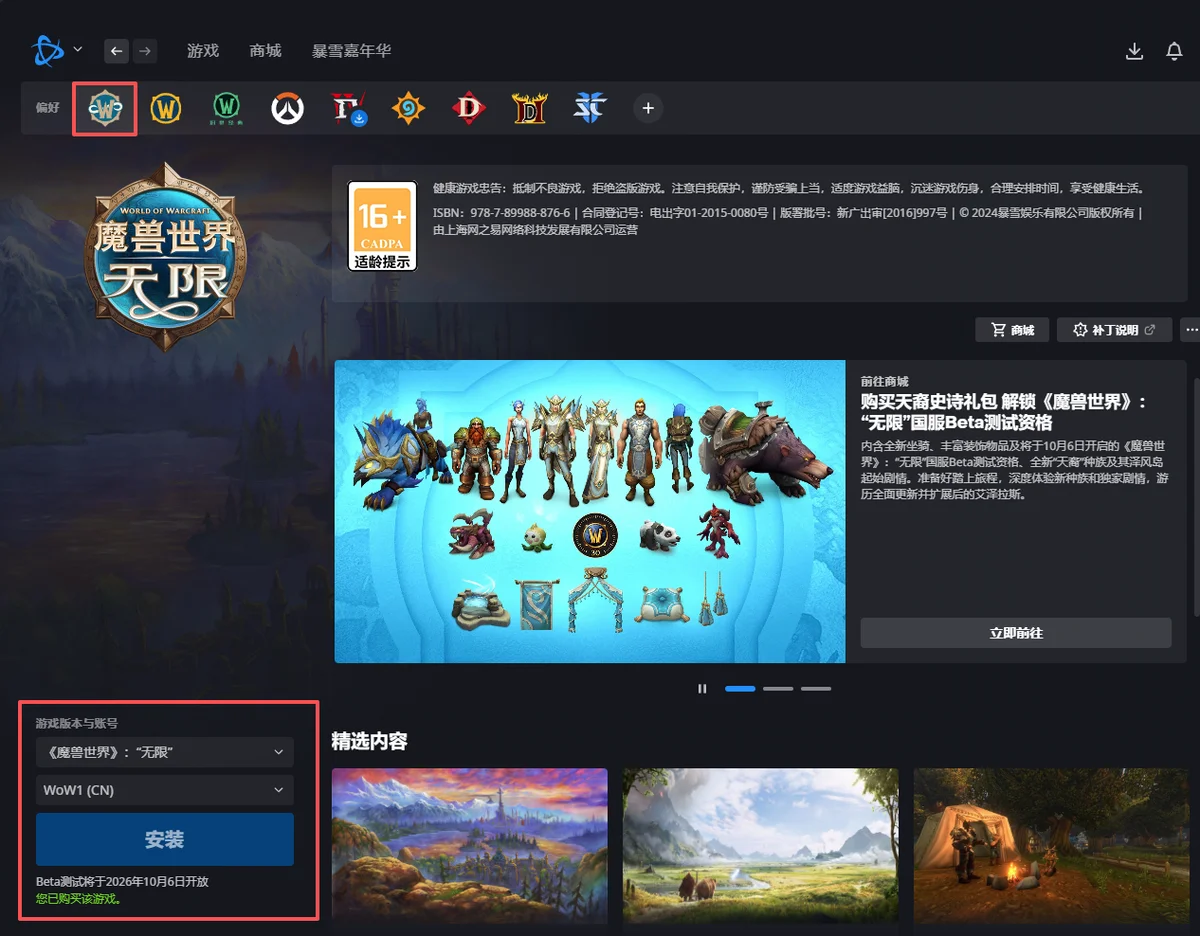Open the 游戏 tab

203,50
